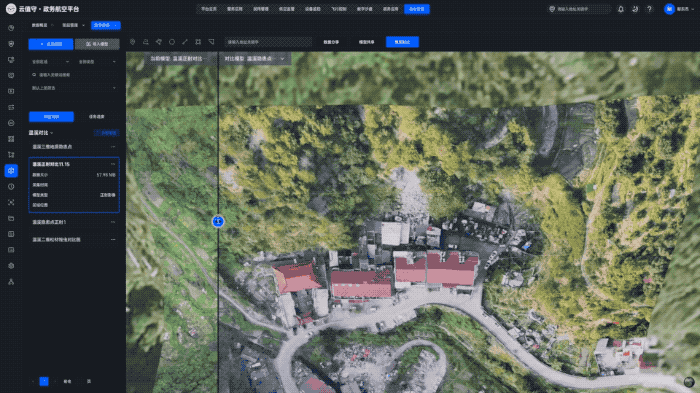Select the highlighted blue top navigation tab
This screenshot has height=393, width=700.
click(x=417, y=9)
